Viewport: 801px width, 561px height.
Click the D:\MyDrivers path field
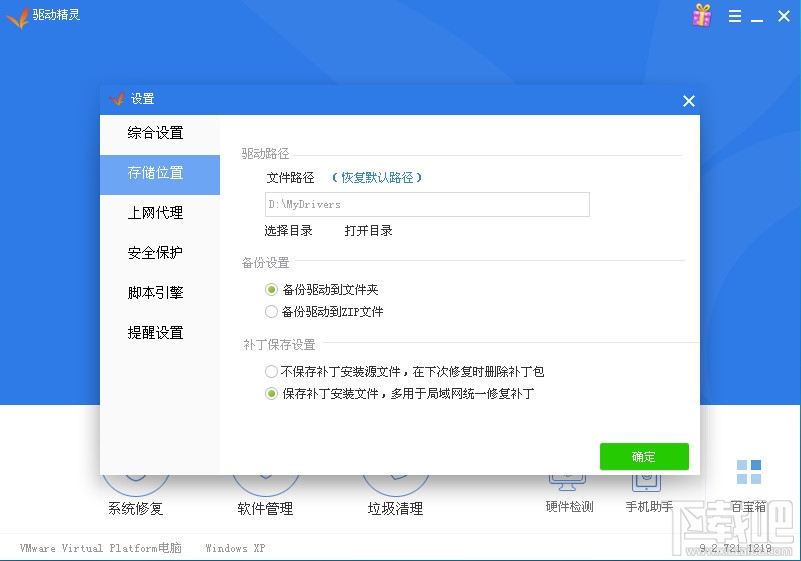point(427,204)
